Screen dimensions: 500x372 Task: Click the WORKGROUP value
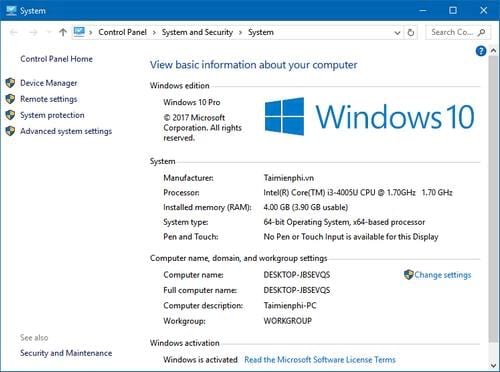point(288,321)
